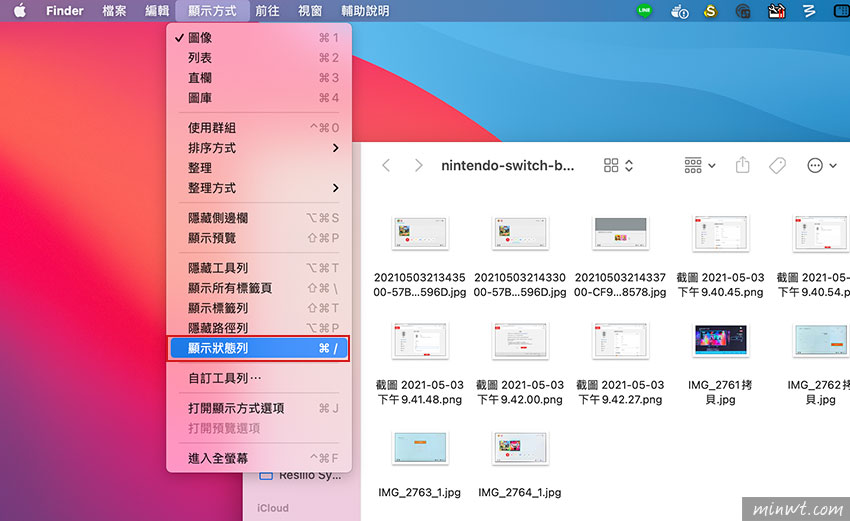The height and width of the screenshot is (521, 850).
Task: Go forward in Finder window
Action: click(418, 165)
